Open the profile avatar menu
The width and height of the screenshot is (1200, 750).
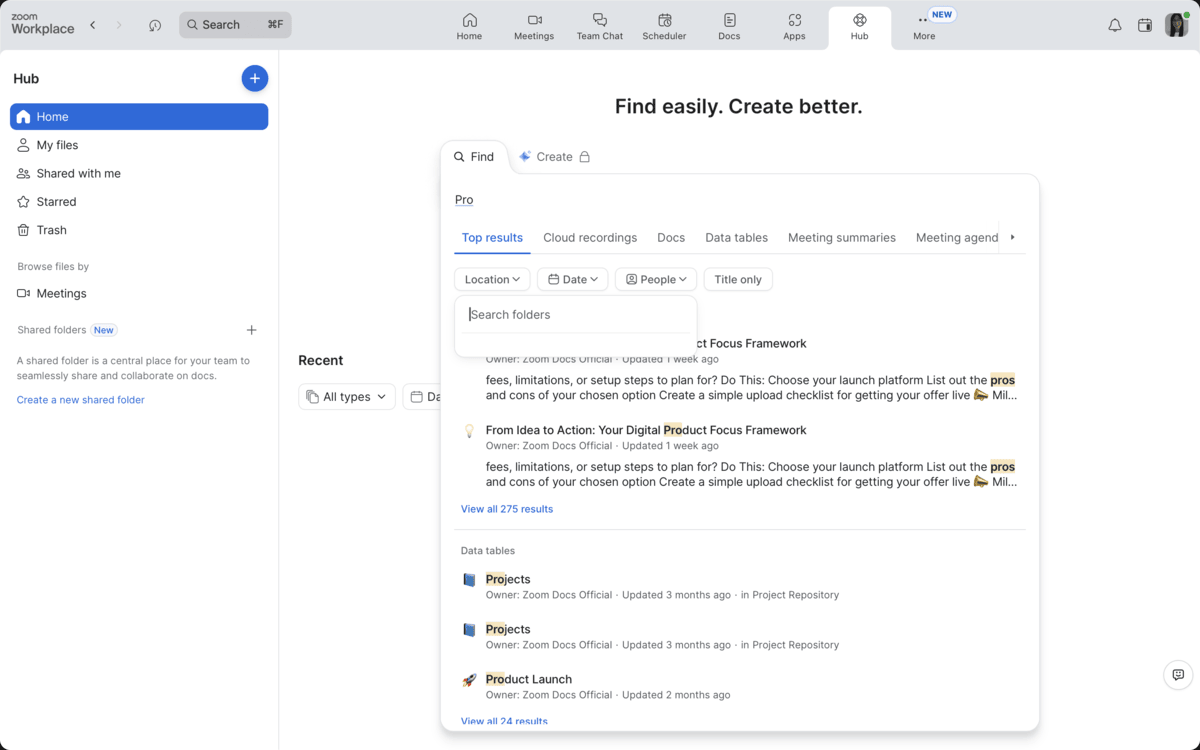1177,25
